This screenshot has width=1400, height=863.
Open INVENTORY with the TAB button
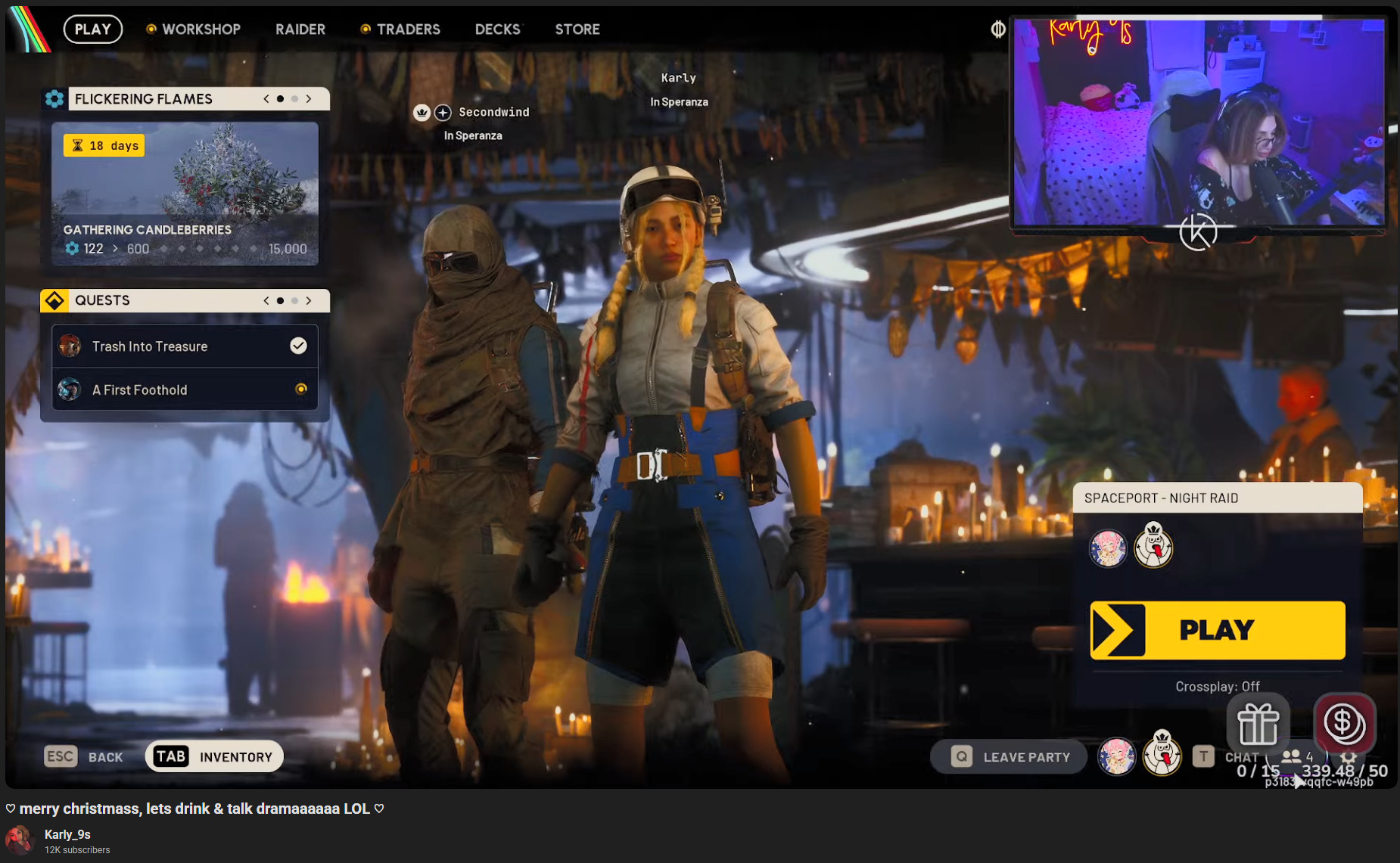tap(214, 756)
